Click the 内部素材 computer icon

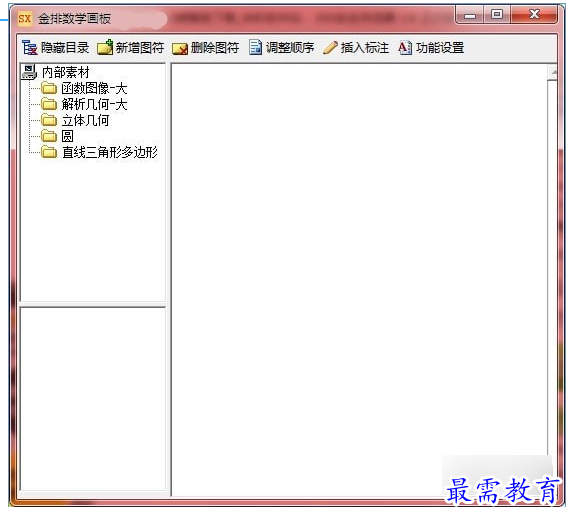click(29, 72)
